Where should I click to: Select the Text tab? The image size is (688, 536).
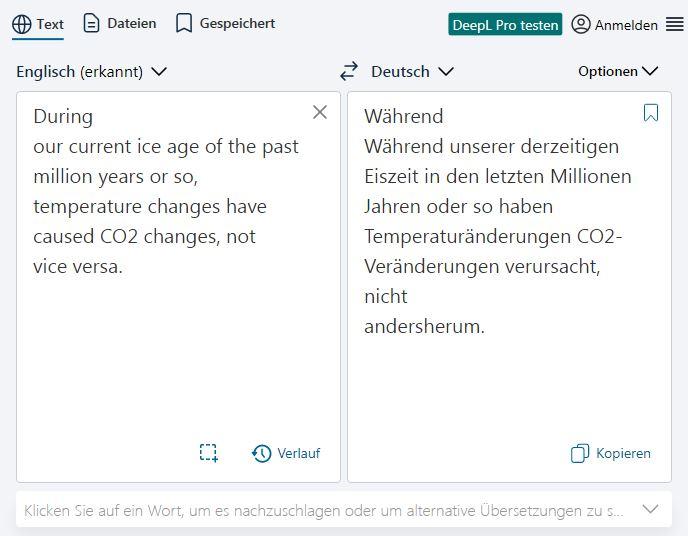click(x=38, y=24)
